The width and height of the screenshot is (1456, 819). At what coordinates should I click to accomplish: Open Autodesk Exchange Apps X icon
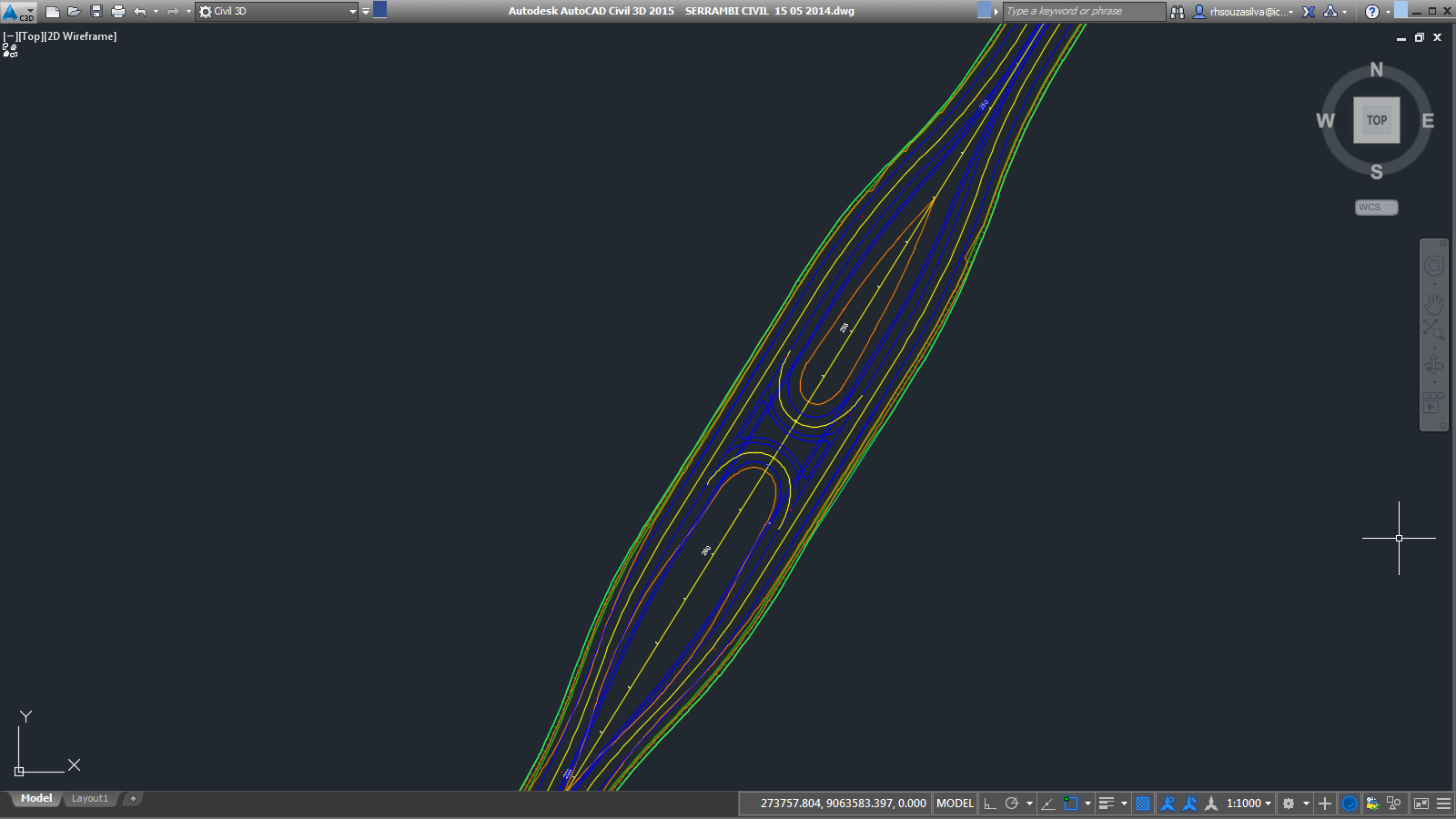tap(1309, 12)
